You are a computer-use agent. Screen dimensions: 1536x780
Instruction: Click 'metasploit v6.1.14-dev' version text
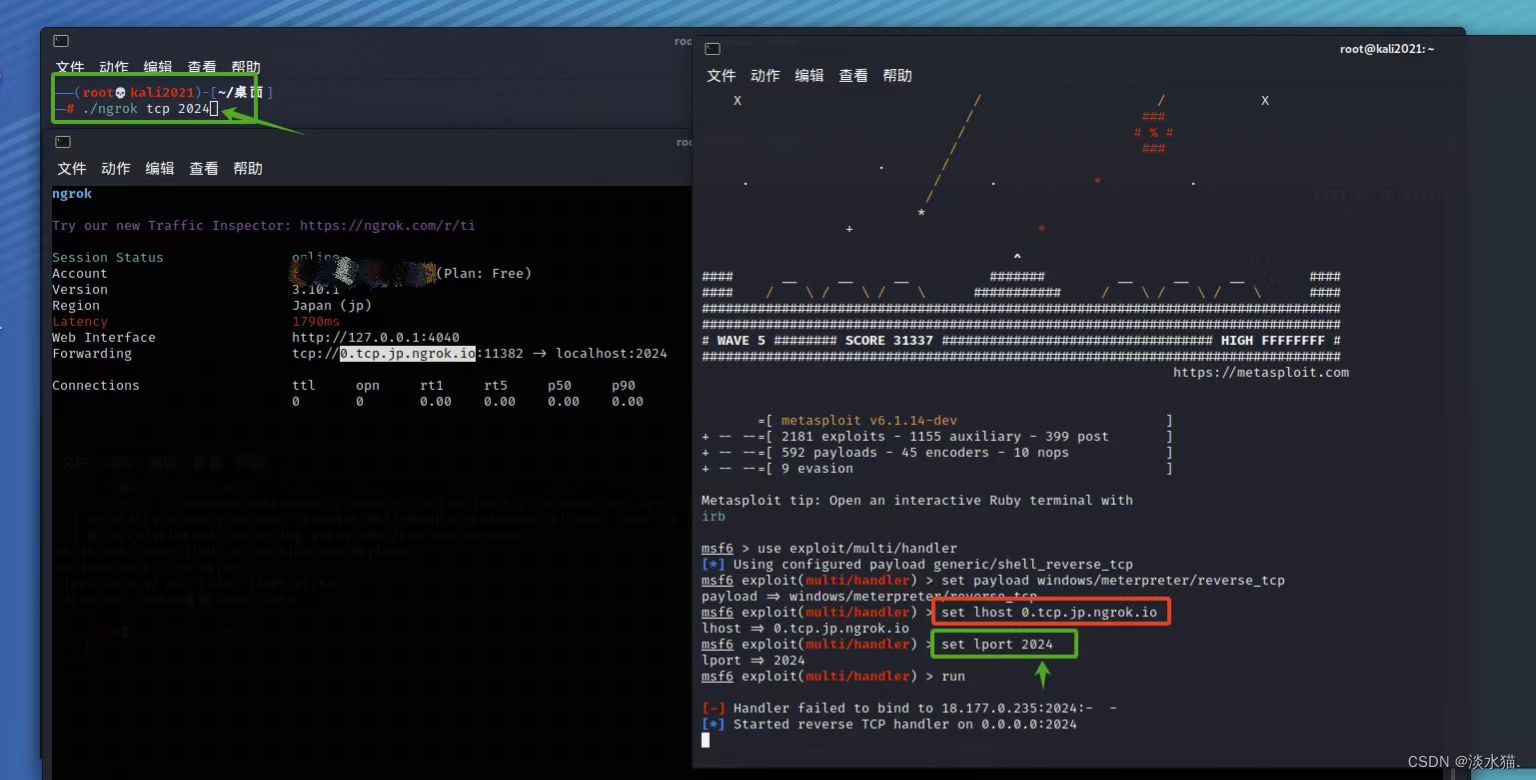click(869, 420)
